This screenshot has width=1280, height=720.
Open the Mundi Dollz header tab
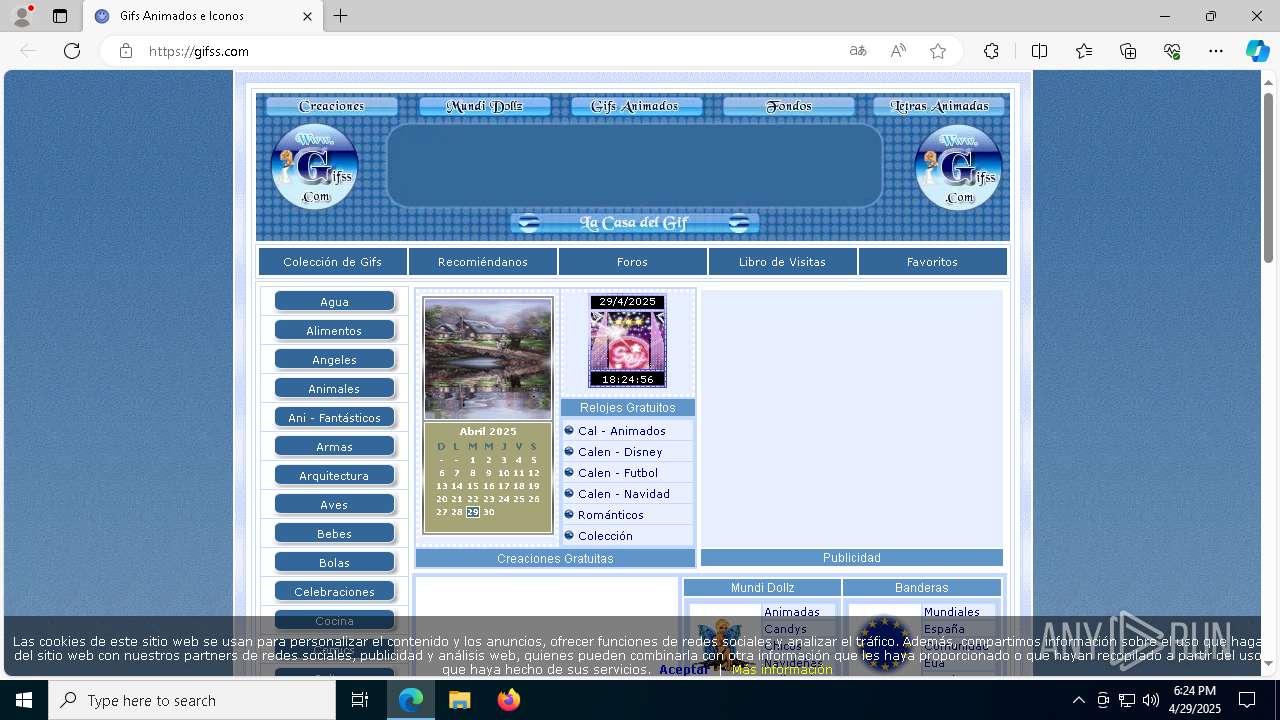coord(484,106)
